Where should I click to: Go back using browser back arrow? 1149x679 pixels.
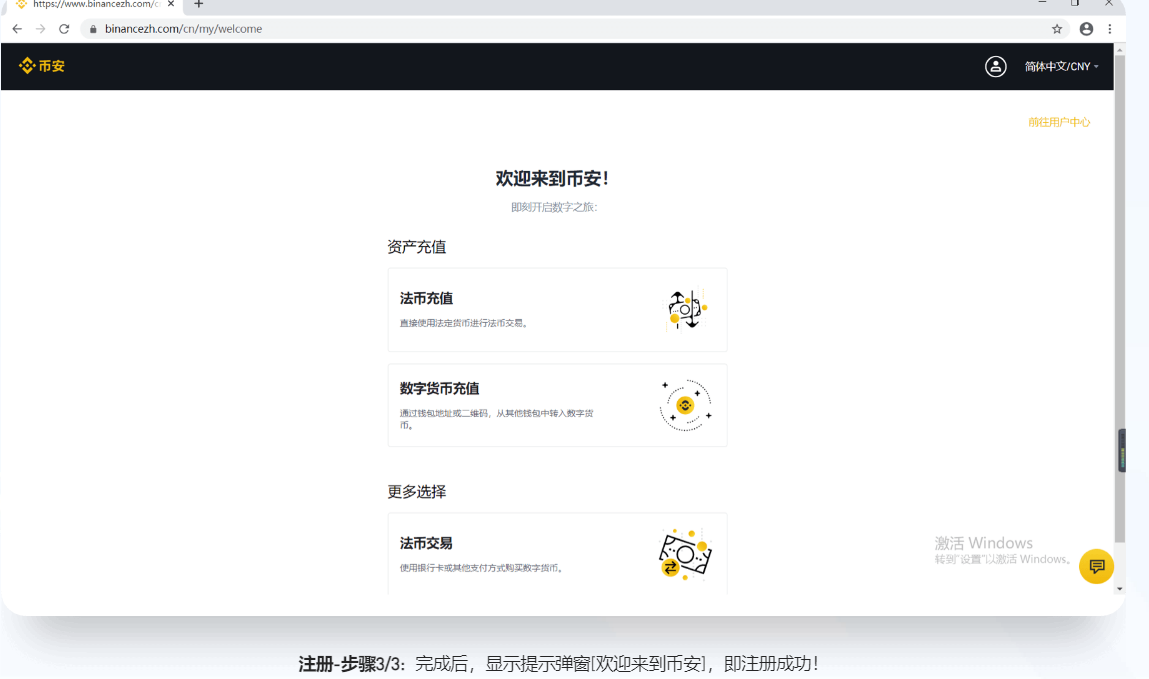click(x=17, y=29)
